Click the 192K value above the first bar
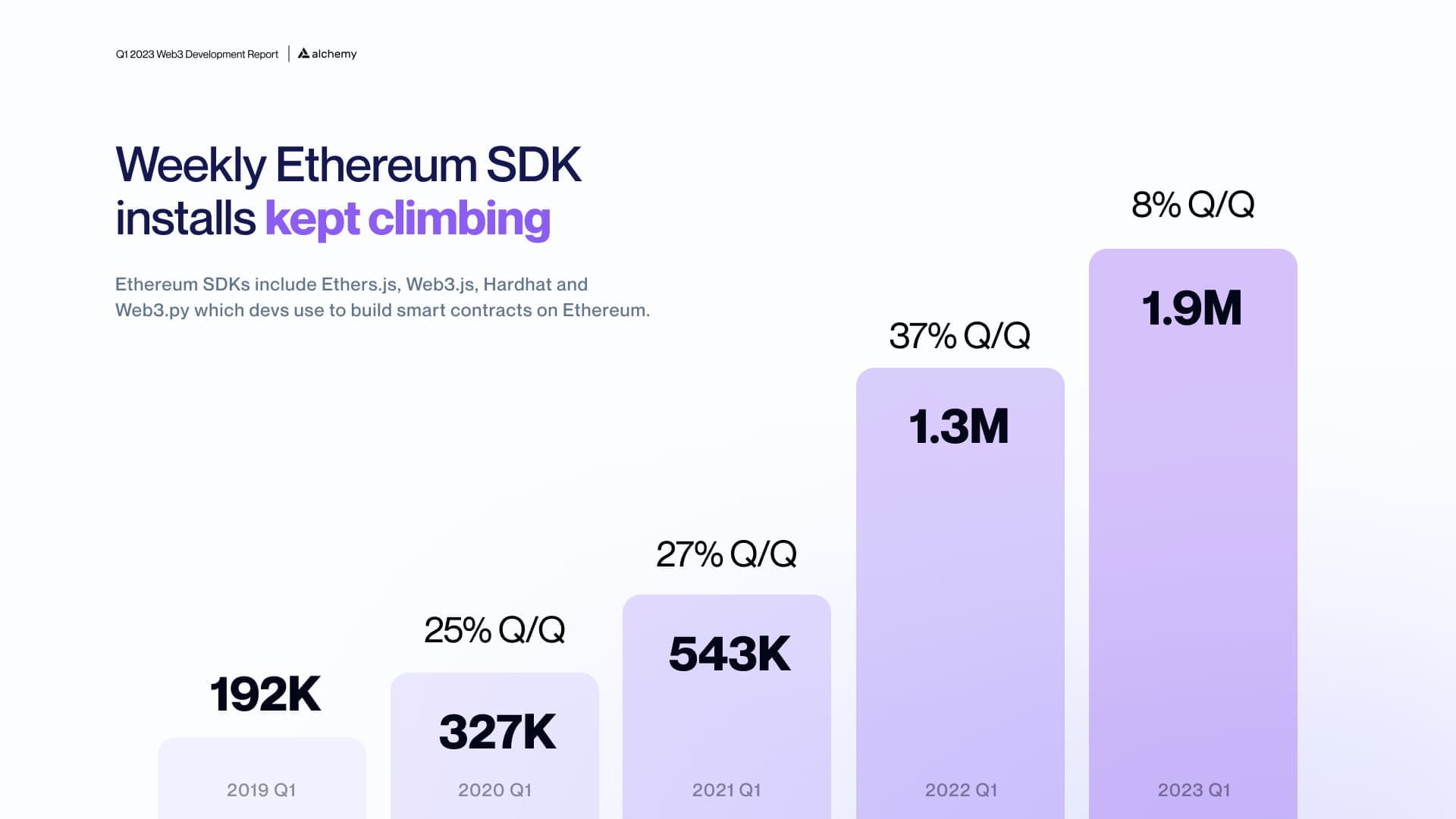Screen dimensions: 1456x819 coord(265,694)
